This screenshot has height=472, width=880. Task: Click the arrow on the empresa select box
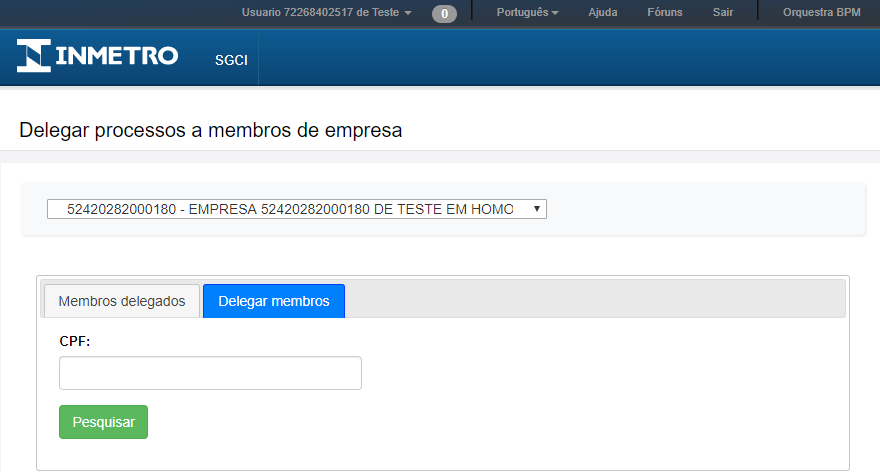click(x=537, y=209)
